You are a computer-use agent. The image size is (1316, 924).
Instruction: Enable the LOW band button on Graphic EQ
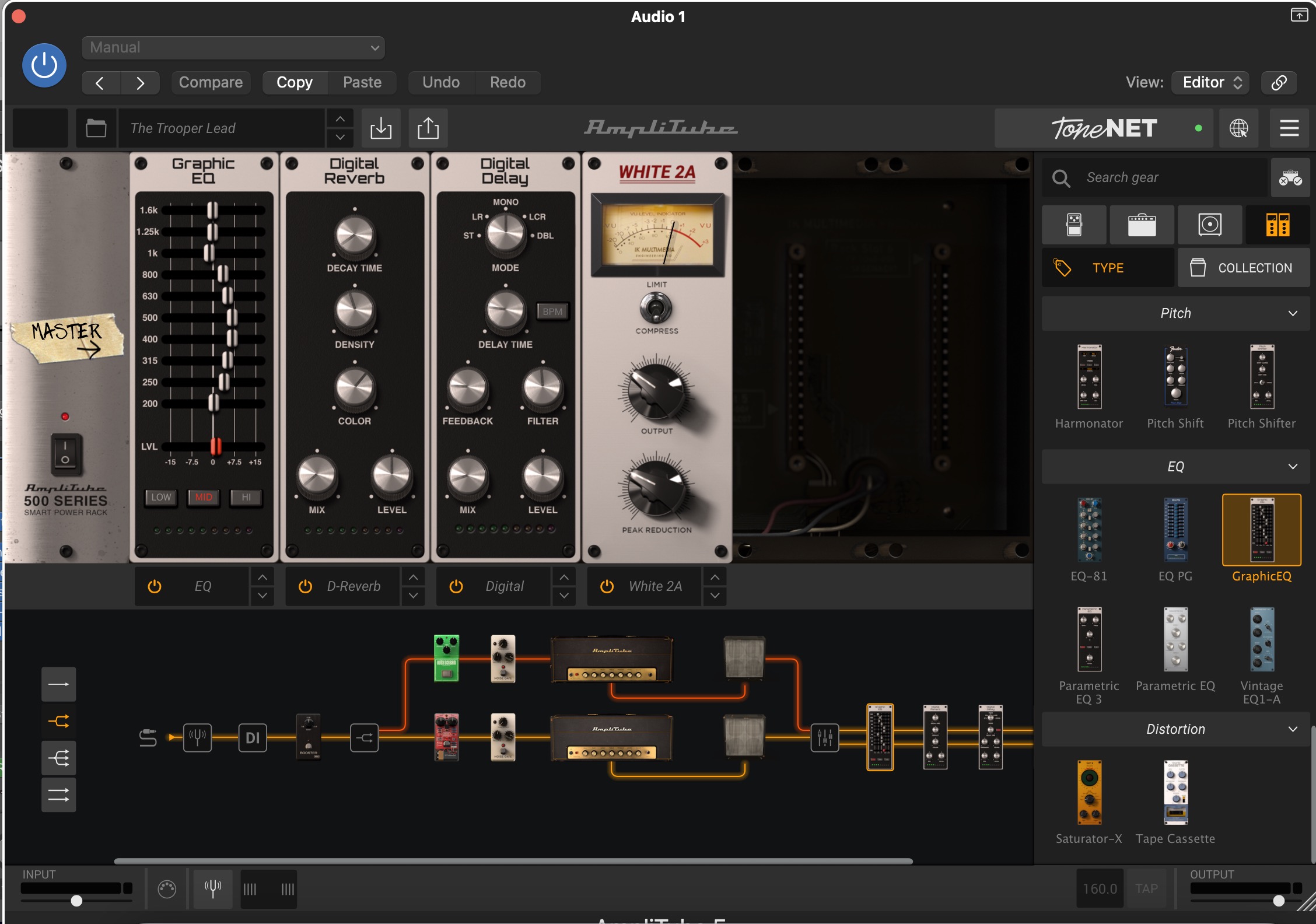(x=161, y=497)
